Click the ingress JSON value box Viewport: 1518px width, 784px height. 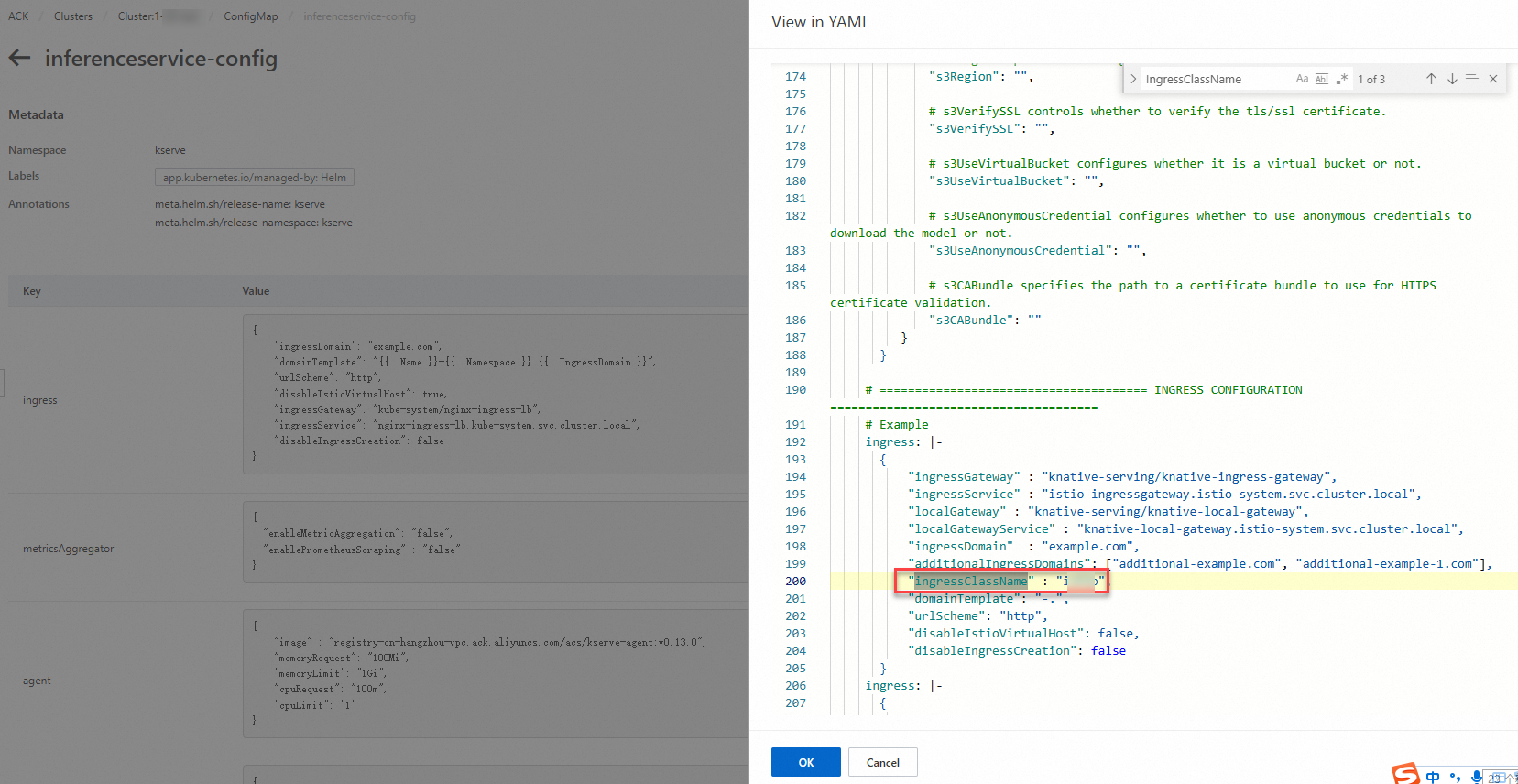point(496,394)
